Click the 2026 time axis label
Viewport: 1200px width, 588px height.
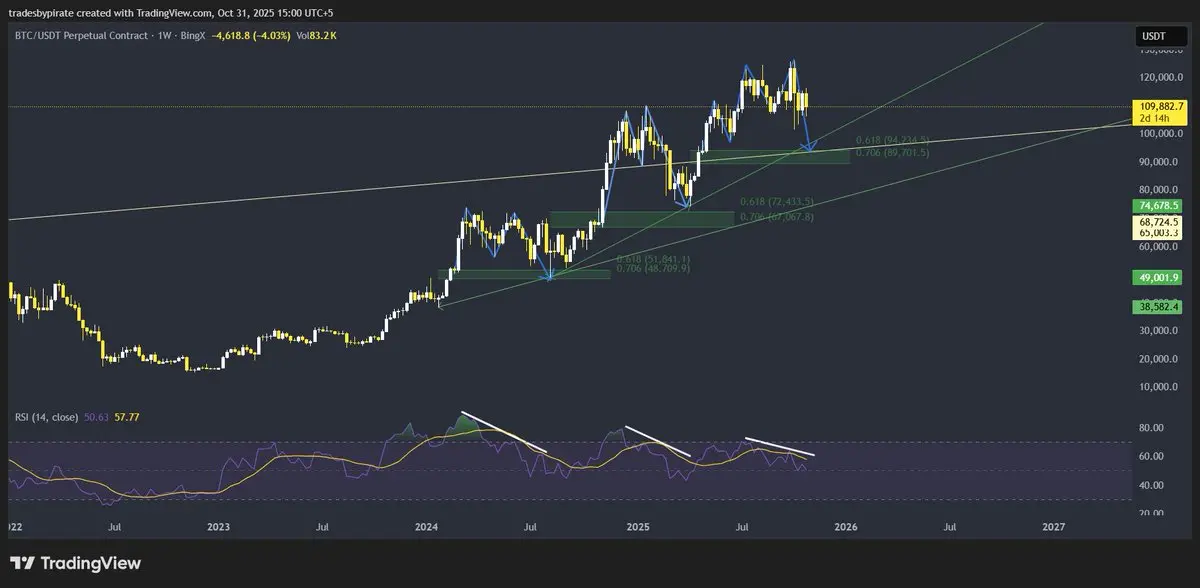point(845,526)
